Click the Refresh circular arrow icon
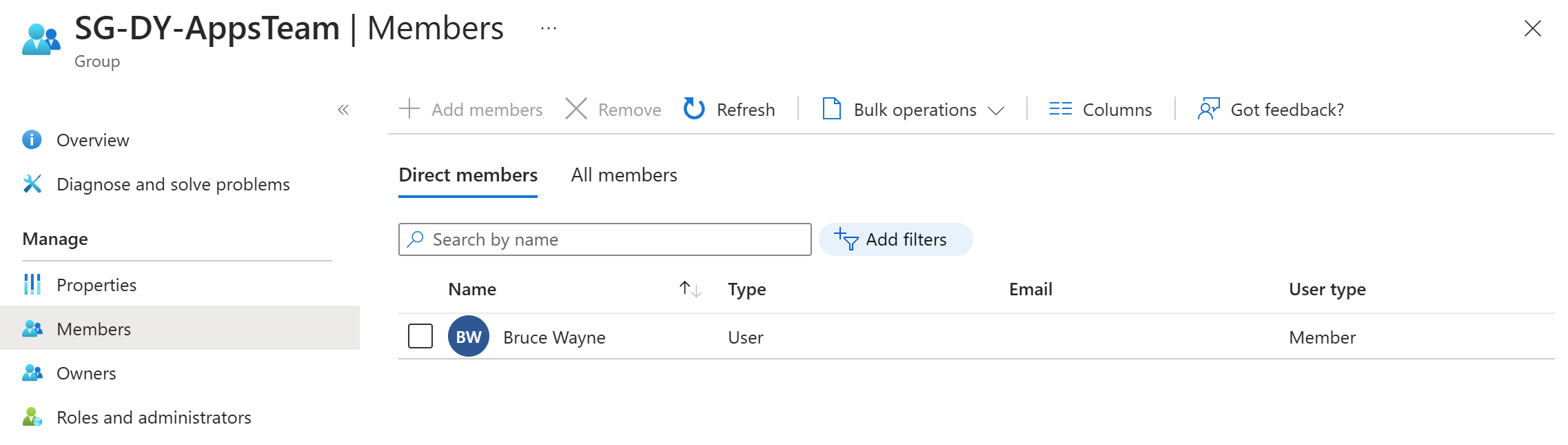This screenshot has width=1568, height=445. pyautogui.click(x=693, y=109)
